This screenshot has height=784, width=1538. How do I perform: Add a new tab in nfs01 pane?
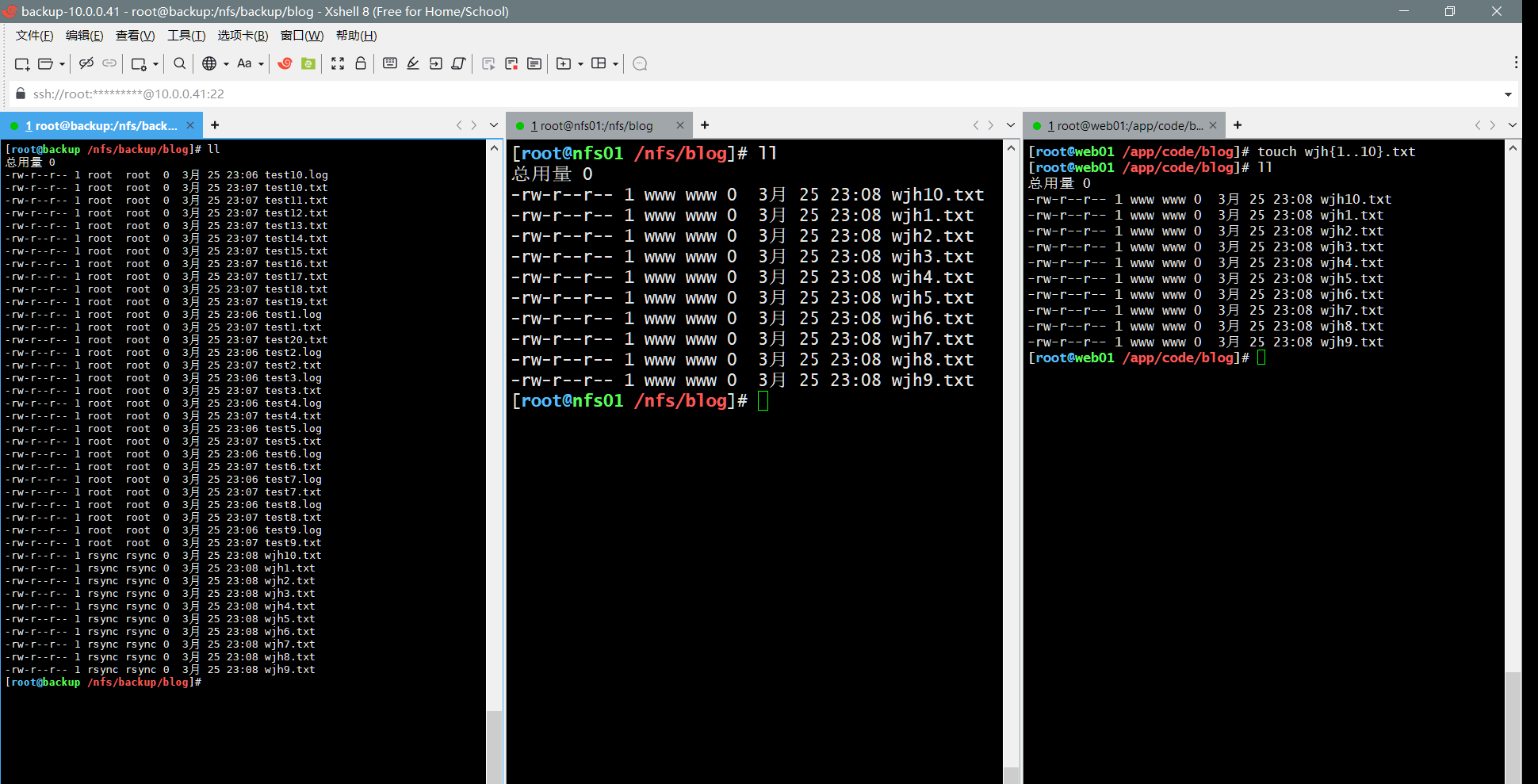click(x=705, y=125)
